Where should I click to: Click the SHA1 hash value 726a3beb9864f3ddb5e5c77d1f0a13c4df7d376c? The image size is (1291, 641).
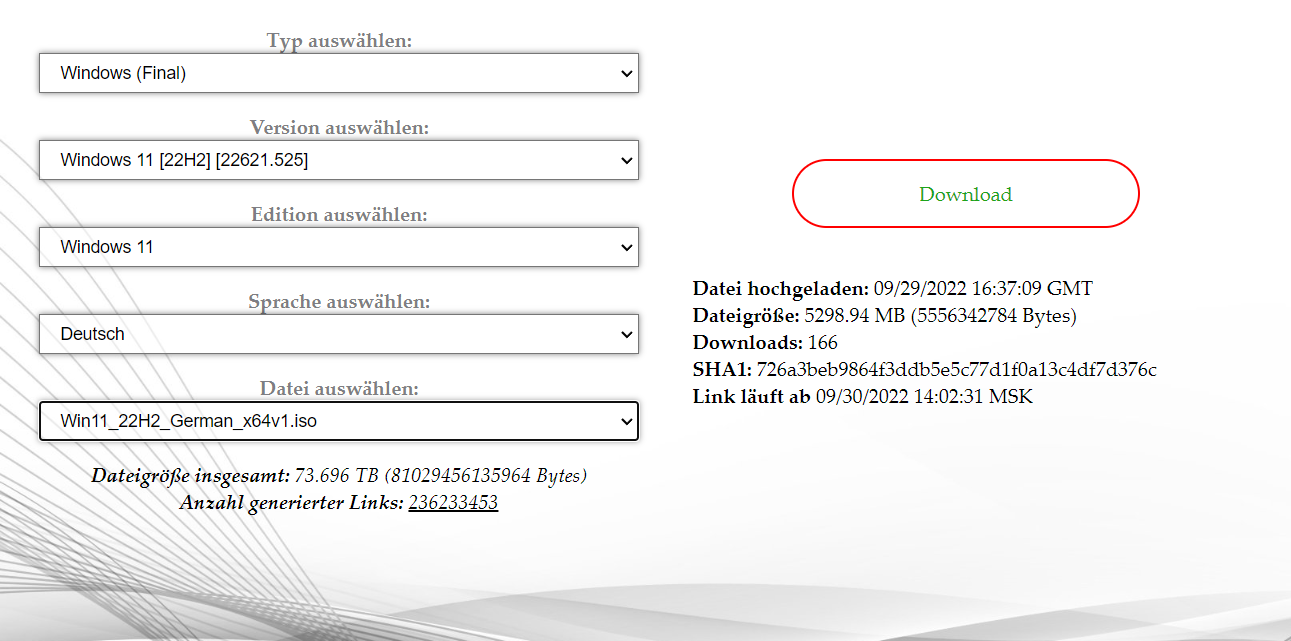click(x=957, y=370)
